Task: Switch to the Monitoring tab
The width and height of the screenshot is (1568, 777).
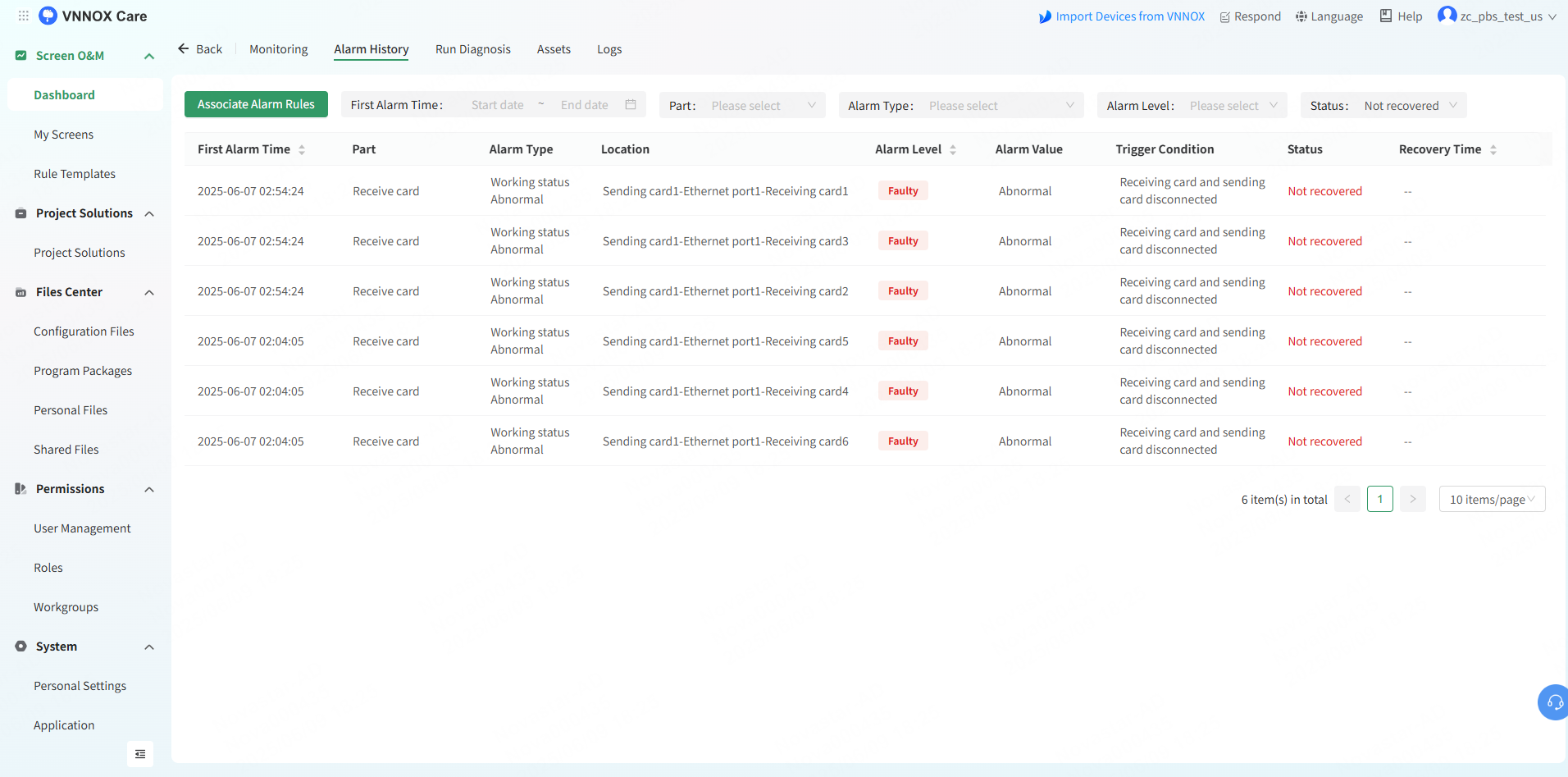Action: click(279, 49)
